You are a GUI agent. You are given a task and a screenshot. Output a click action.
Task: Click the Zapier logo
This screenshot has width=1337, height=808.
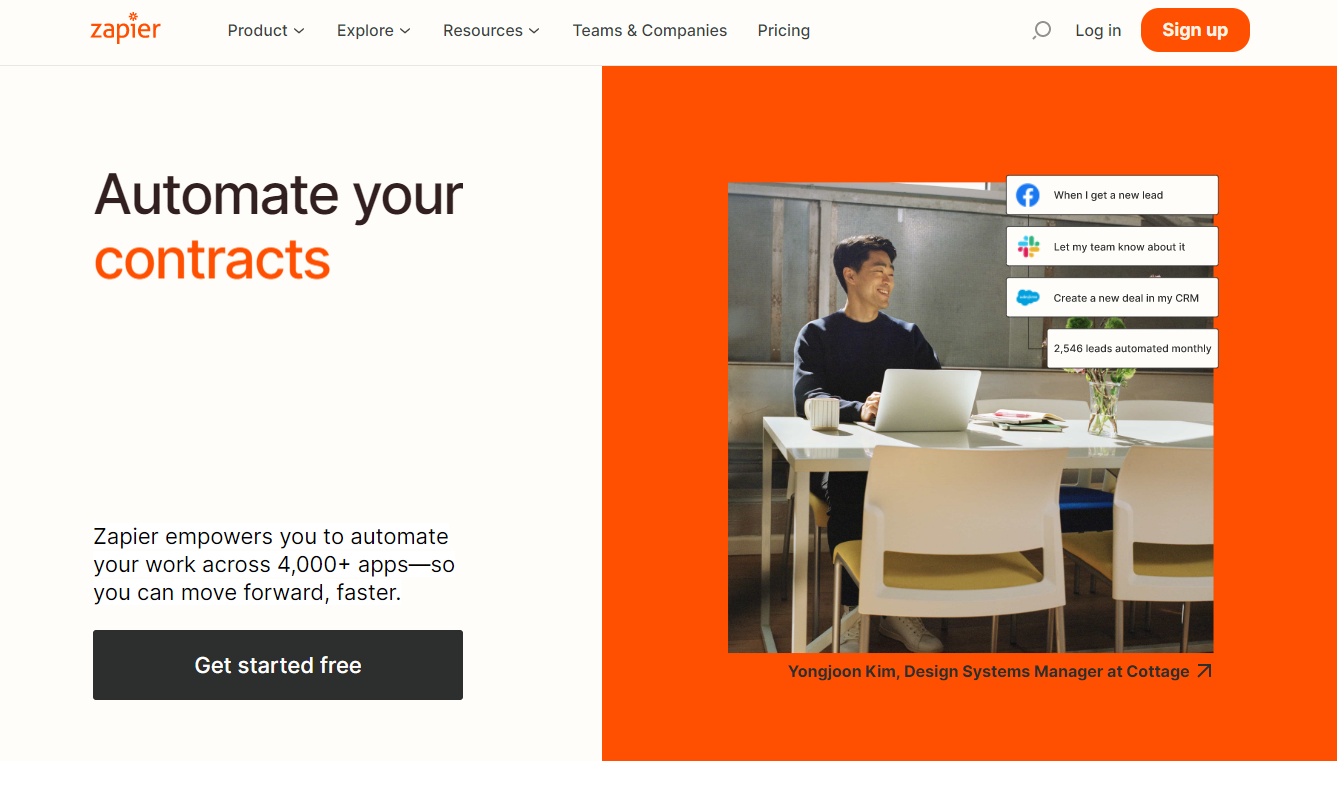pos(125,28)
